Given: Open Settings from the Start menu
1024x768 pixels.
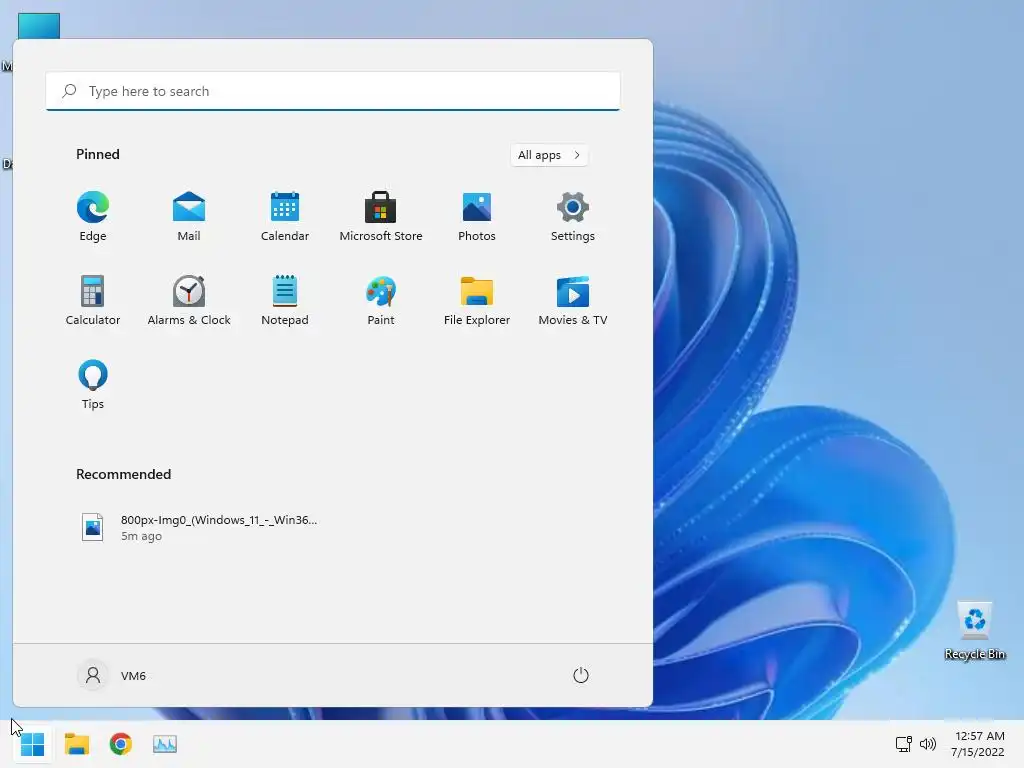Looking at the screenshot, I should click(573, 217).
